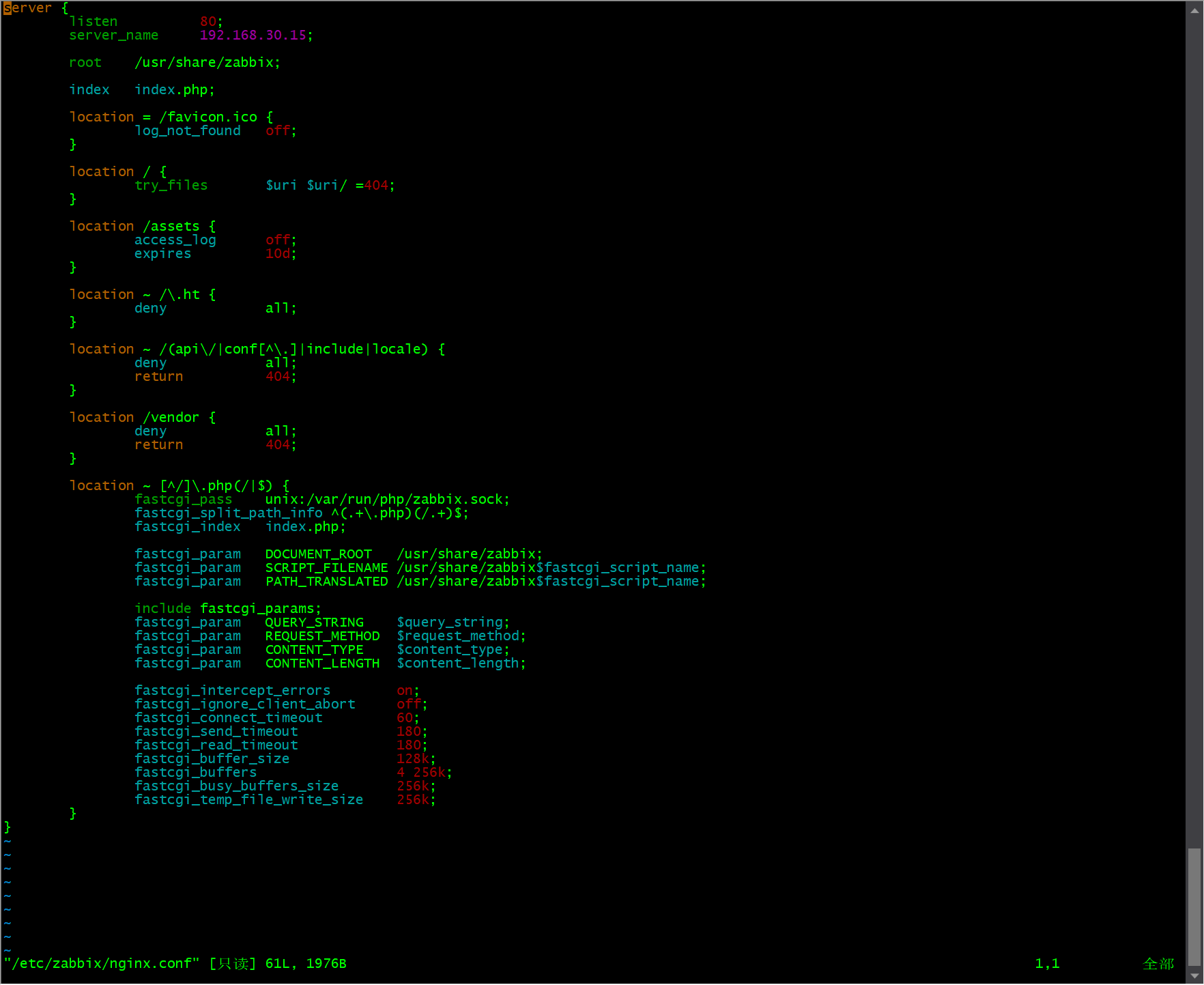1204x985 pixels.
Task: Click the '60' connect timeout value
Action: point(405,717)
